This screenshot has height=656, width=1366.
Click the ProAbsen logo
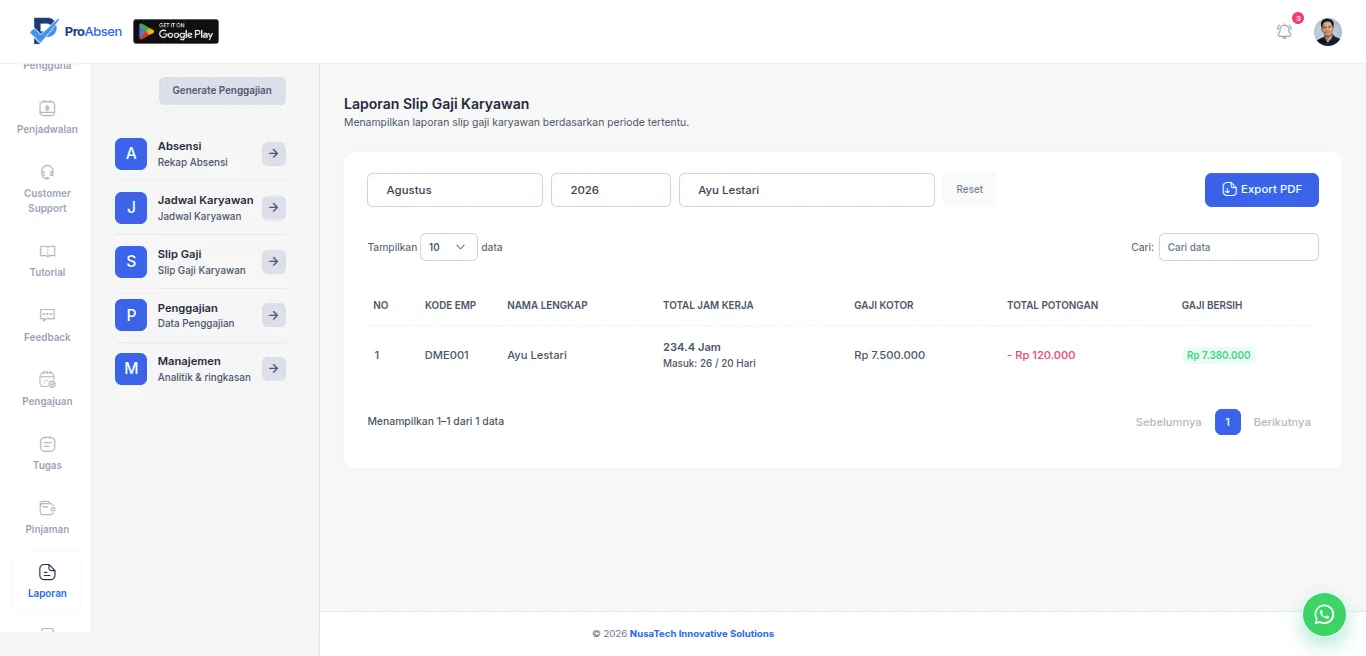pyautogui.click(x=76, y=31)
